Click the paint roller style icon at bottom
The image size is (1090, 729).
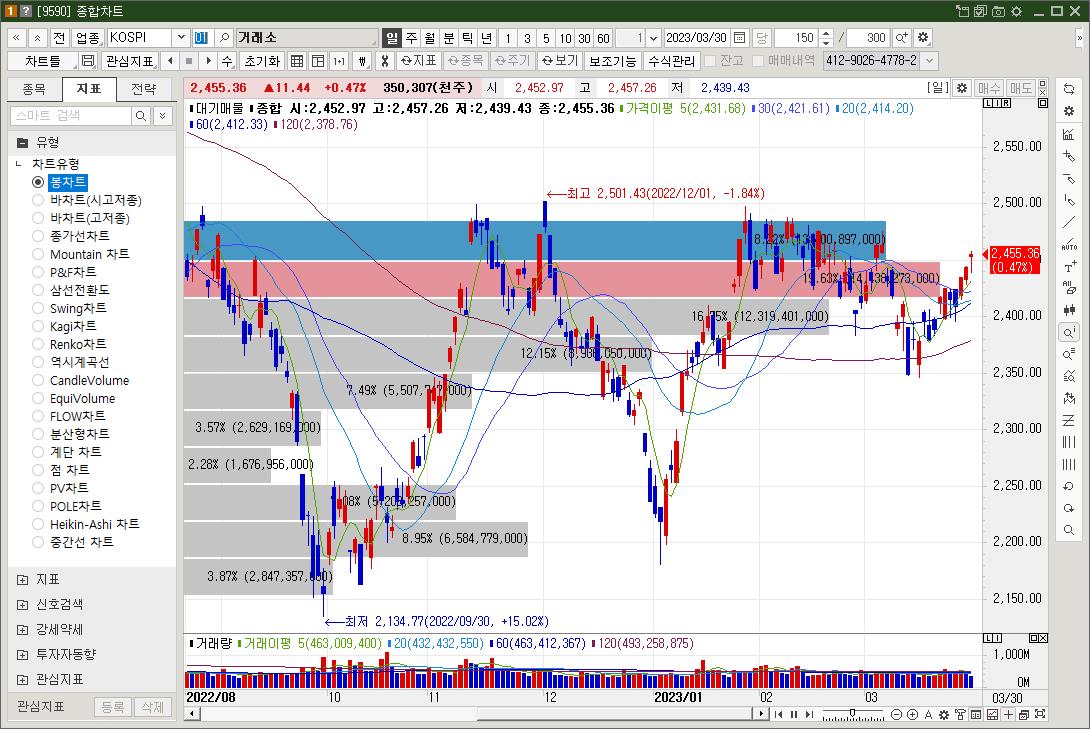(x=960, y=714)
